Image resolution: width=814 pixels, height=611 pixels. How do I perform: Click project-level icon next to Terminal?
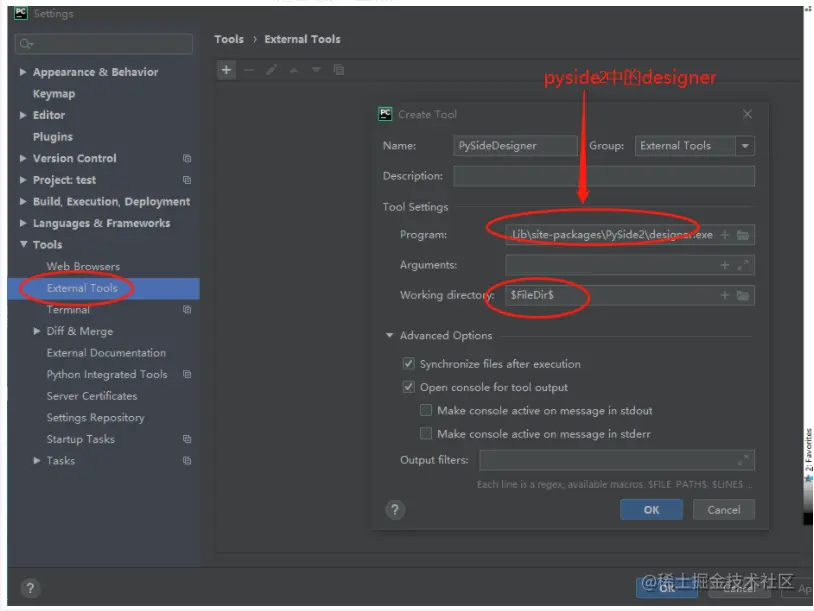tap(187, 310)
